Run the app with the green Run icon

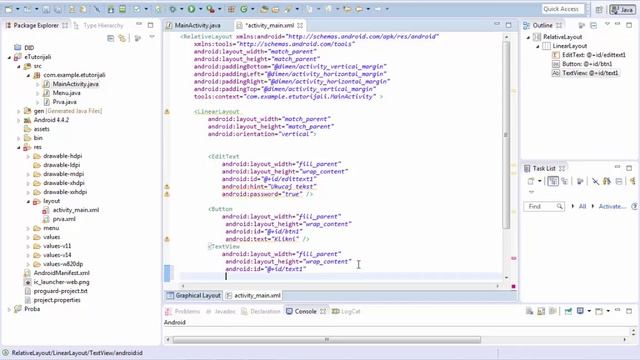click(x=191, y=9)
